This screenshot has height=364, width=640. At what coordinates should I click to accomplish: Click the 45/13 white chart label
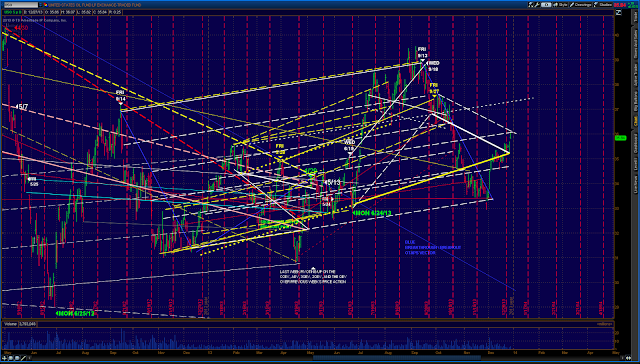332,182
